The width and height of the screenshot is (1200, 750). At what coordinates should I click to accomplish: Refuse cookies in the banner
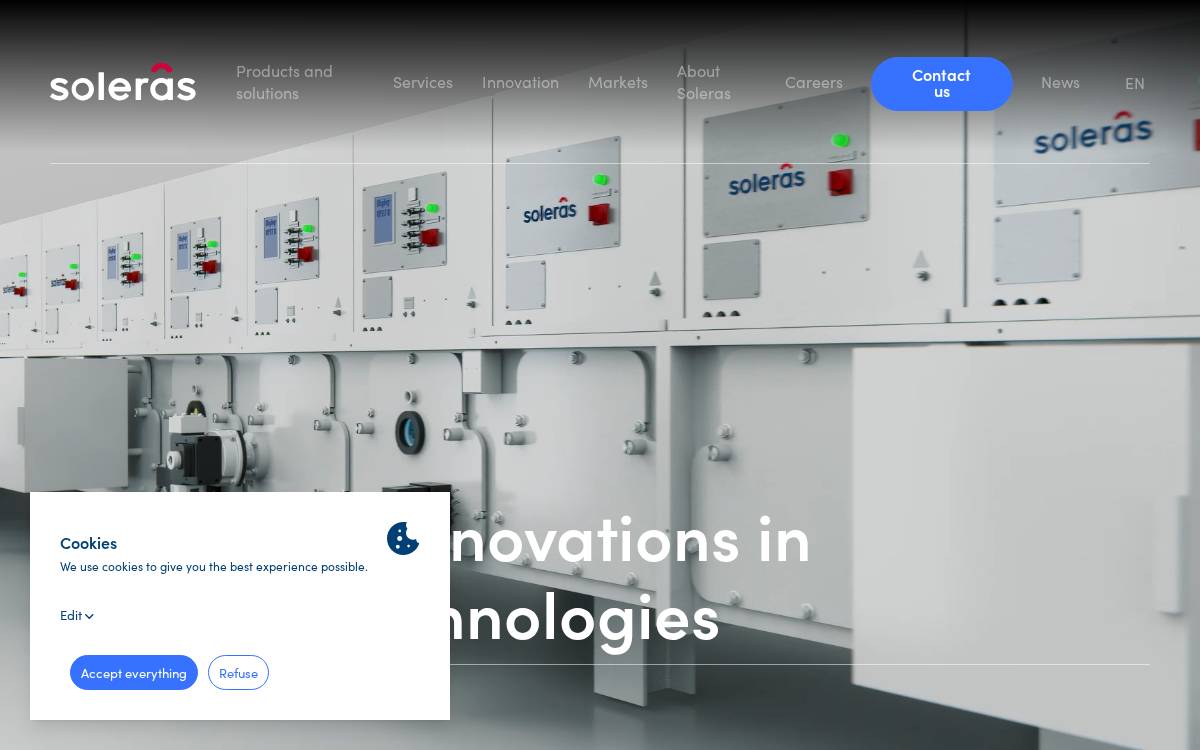[x=238, y=673]
